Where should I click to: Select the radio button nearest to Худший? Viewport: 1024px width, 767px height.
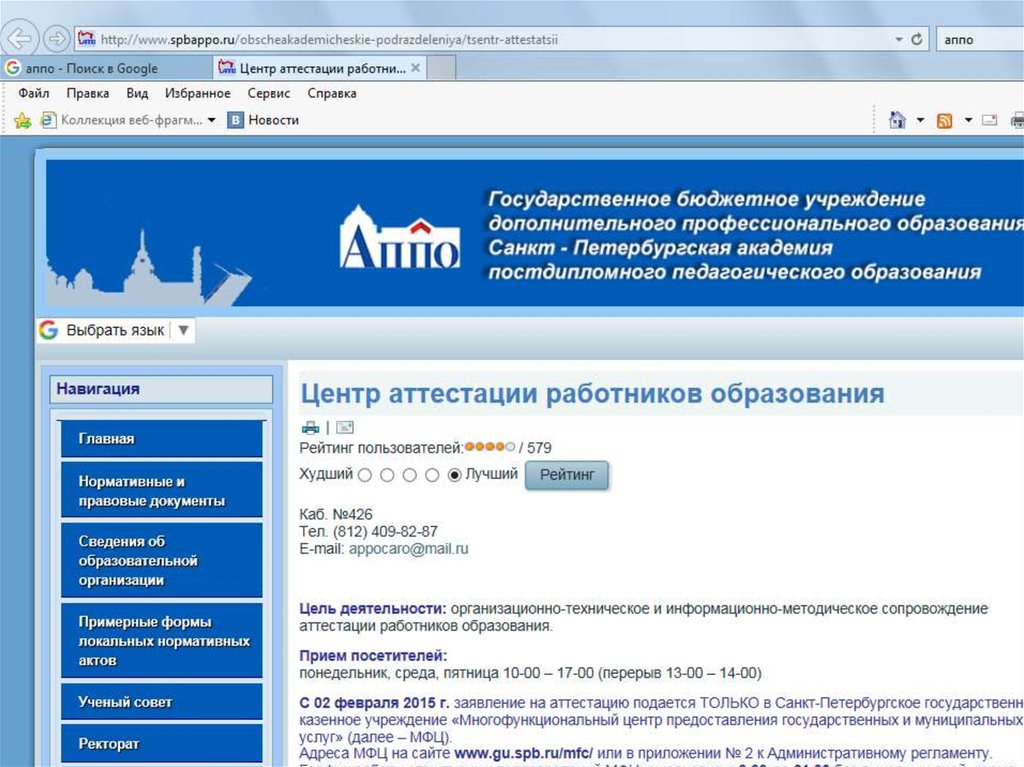click(364, 475)
